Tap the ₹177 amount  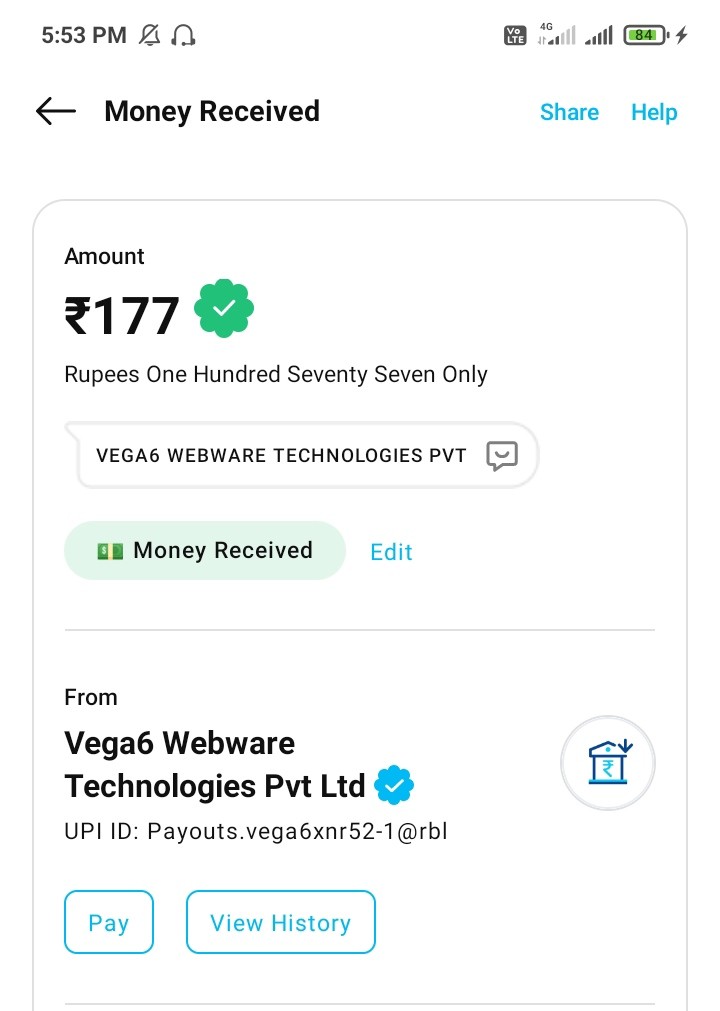pyautogui.click(x=122, y=316)
